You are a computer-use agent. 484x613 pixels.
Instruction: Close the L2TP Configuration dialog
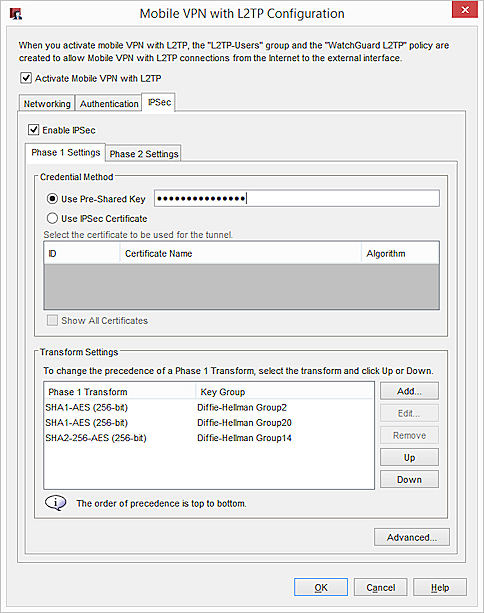464,10
